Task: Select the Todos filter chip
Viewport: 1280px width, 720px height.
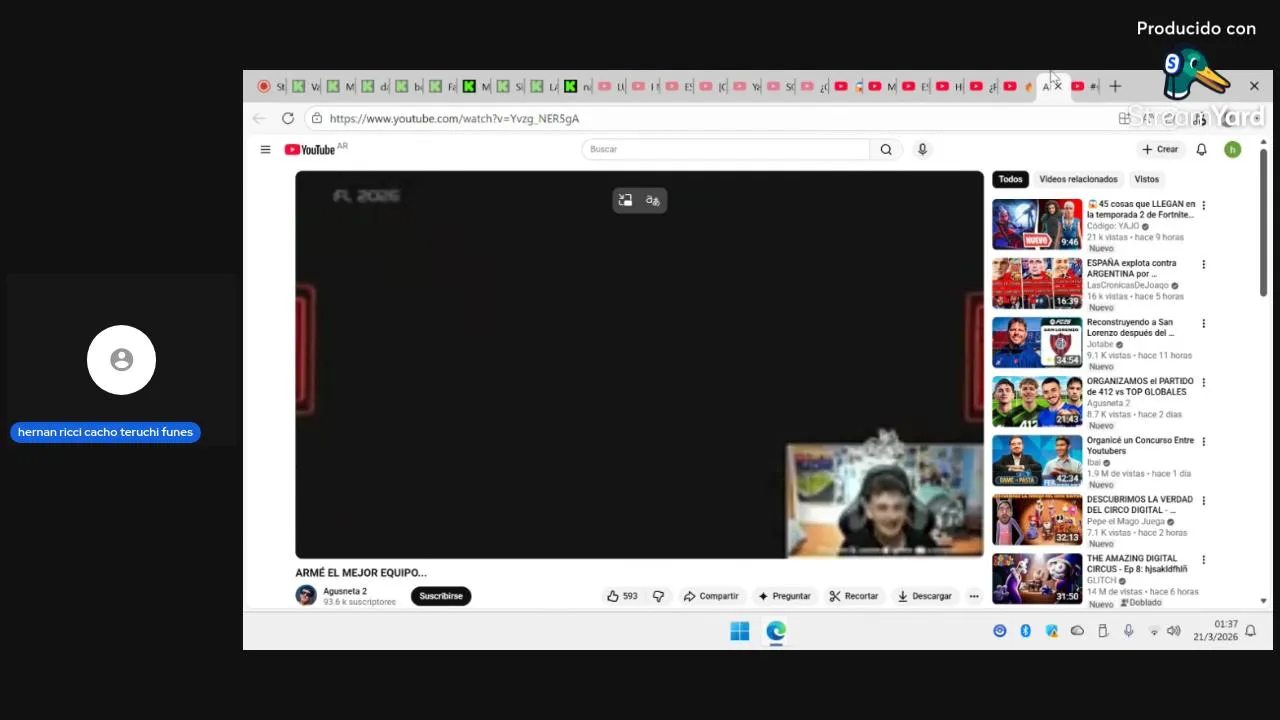Action: (1010, 180)
